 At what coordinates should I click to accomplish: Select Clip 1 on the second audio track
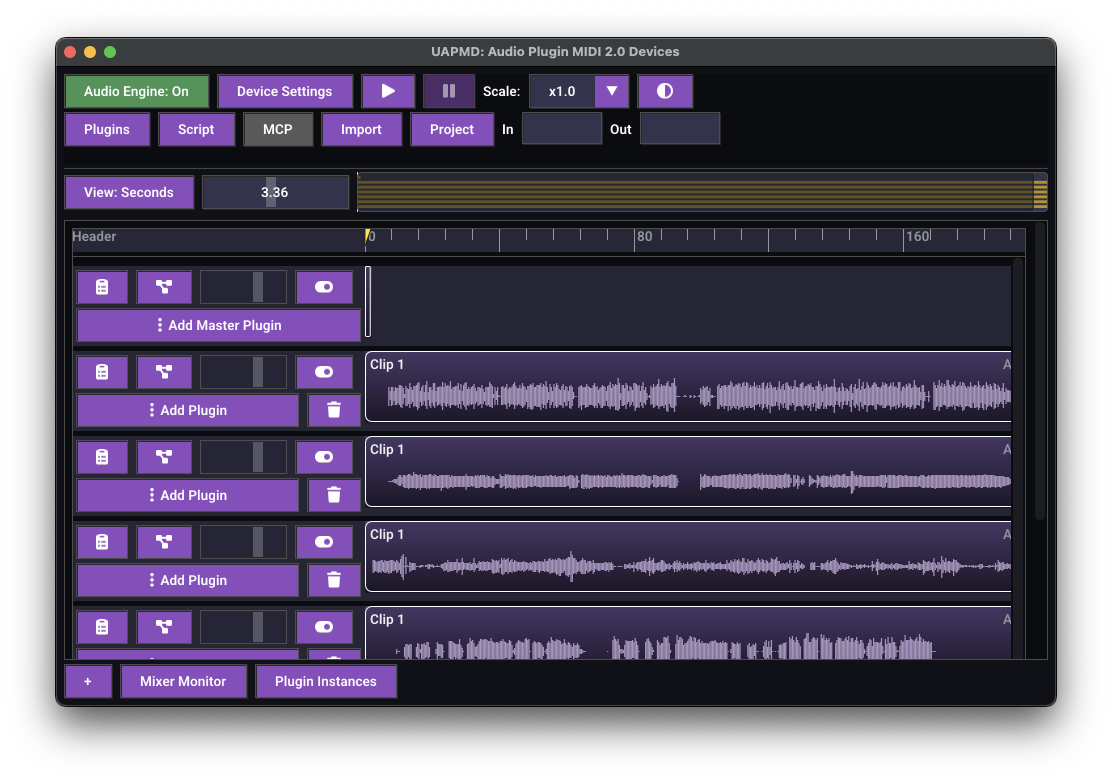tap(688, 472)
